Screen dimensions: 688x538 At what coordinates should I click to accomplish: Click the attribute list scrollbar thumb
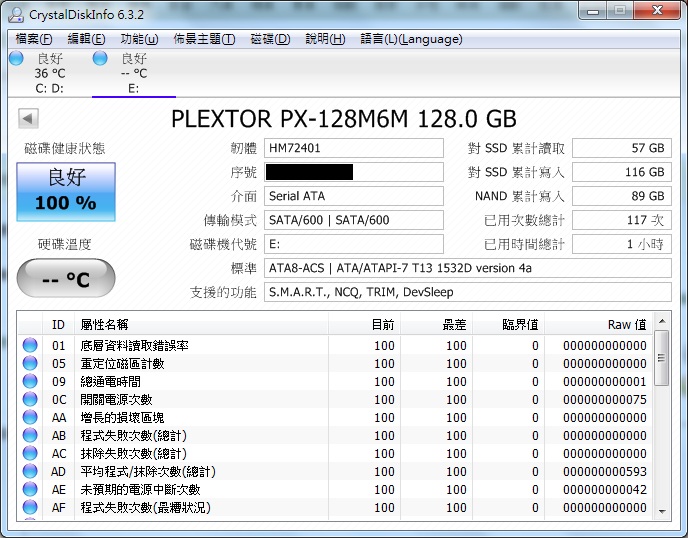[x=662, y=358]
